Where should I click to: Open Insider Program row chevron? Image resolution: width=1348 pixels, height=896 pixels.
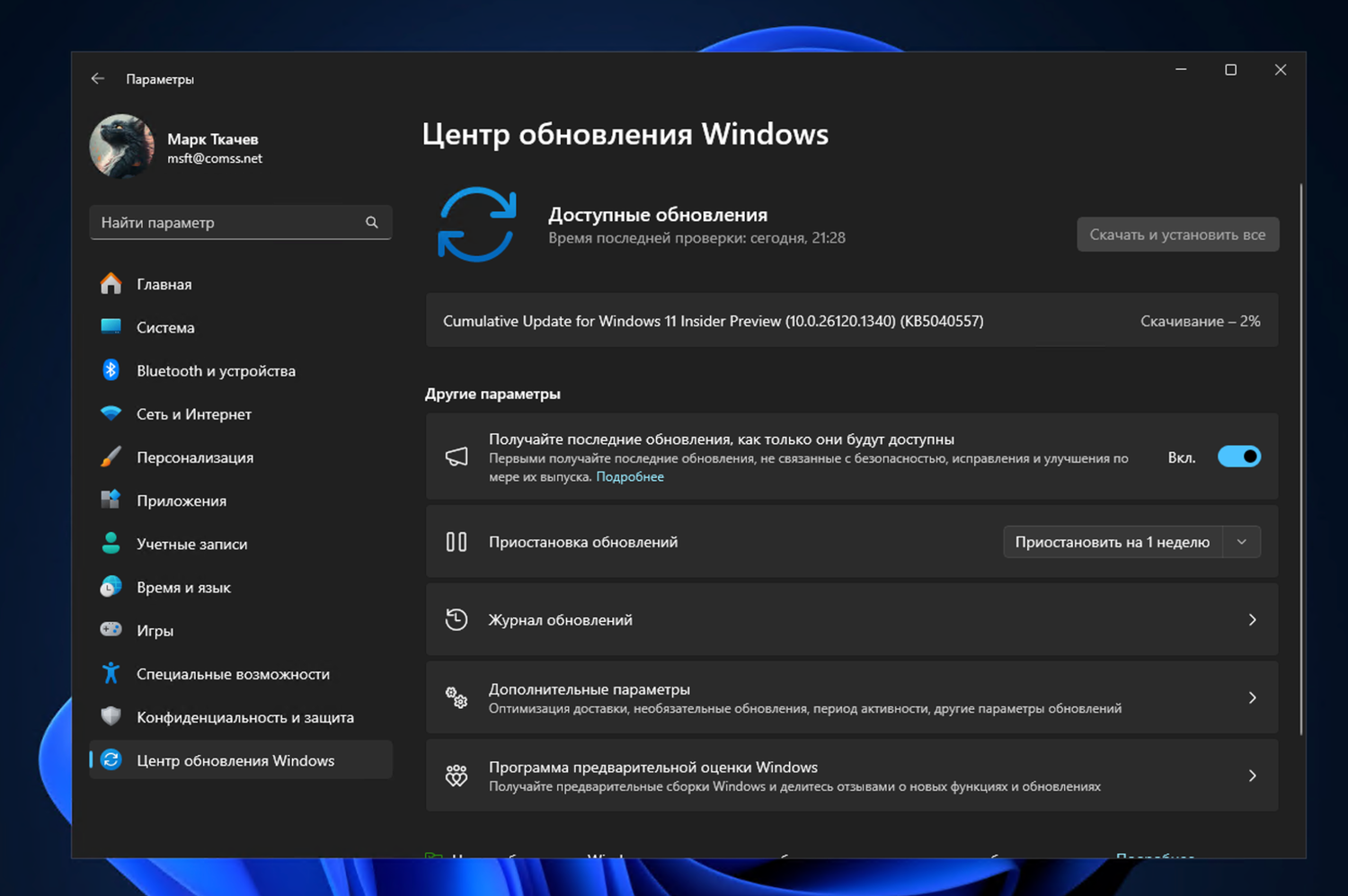[x=1253, y=776]
